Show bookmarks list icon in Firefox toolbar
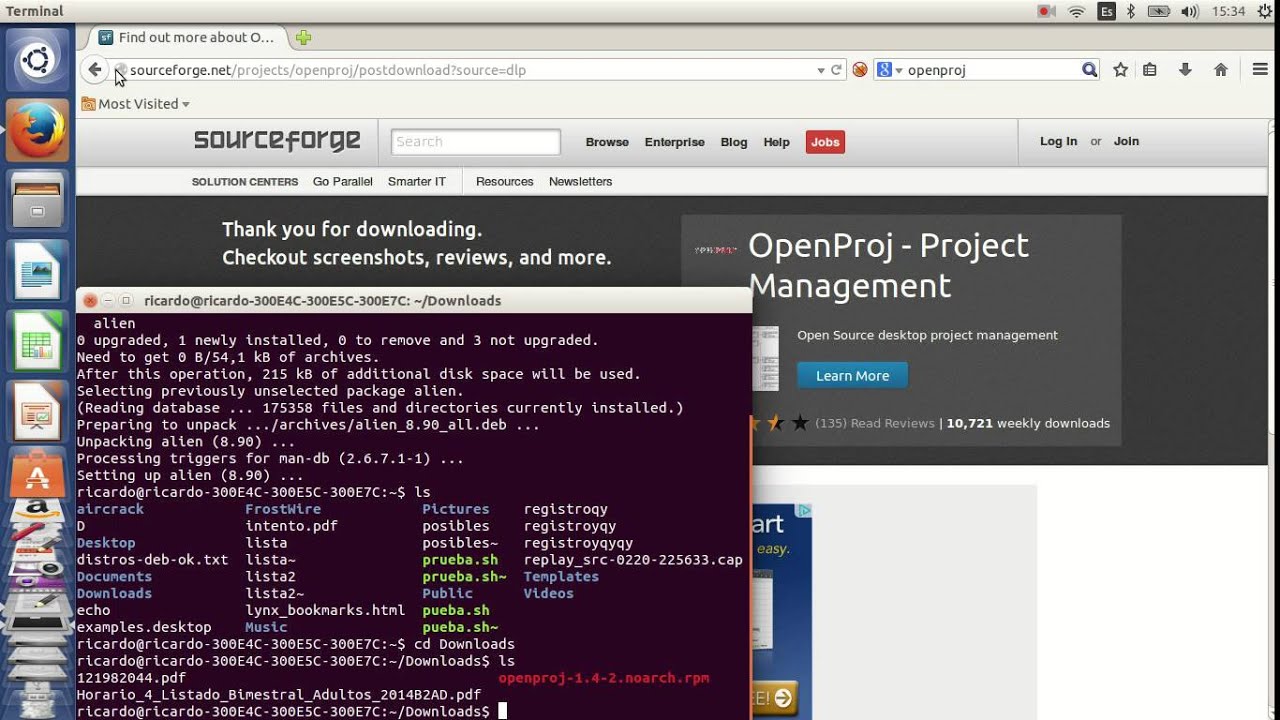The height and width of the screenshot is (720, 1280). coord(1150,70)
